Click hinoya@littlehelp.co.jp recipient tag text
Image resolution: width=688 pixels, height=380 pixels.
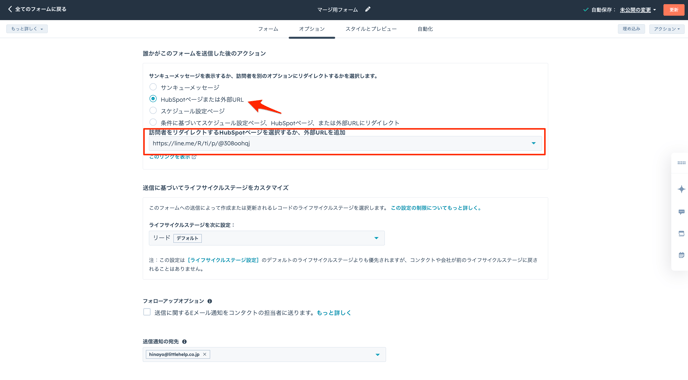pyautogui.click(x=174, y=354)
